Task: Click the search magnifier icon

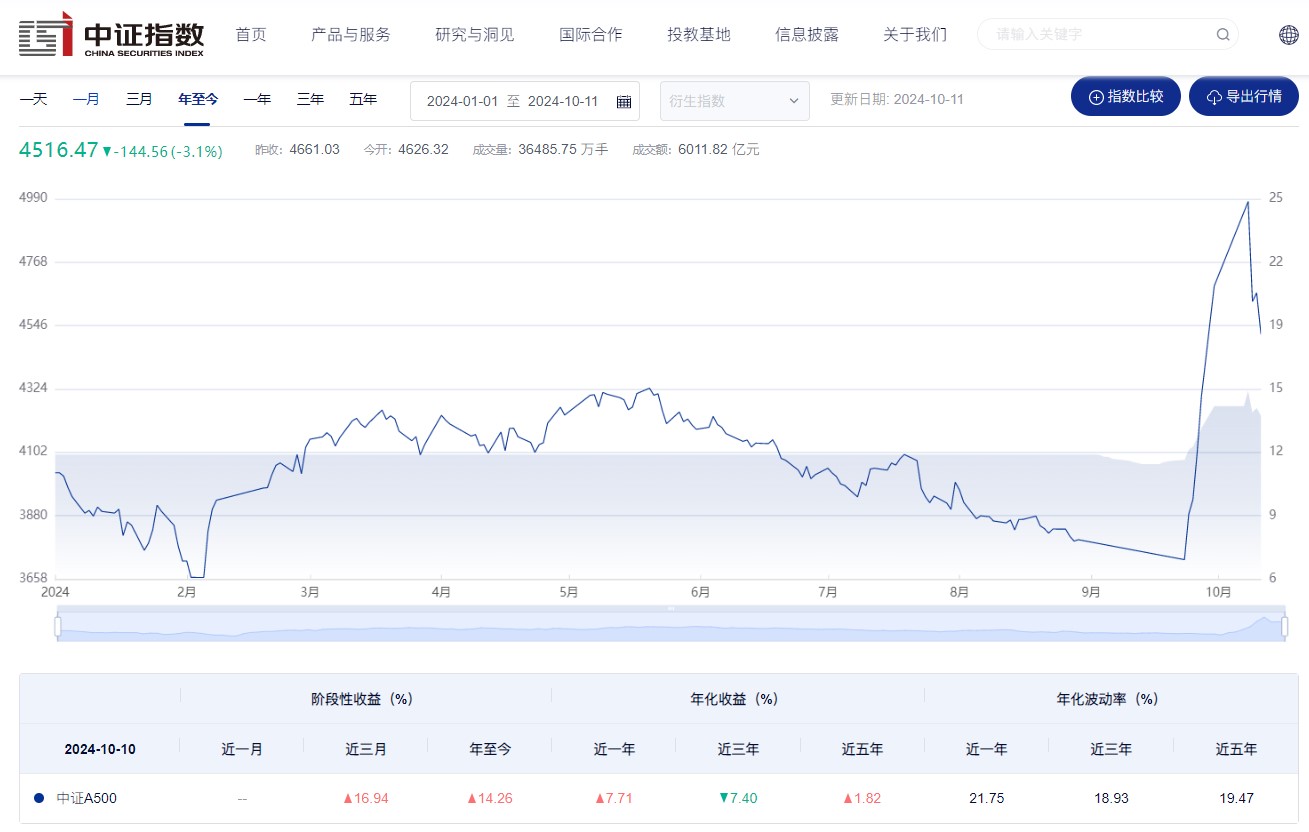Action: (x=1223, y=35)
